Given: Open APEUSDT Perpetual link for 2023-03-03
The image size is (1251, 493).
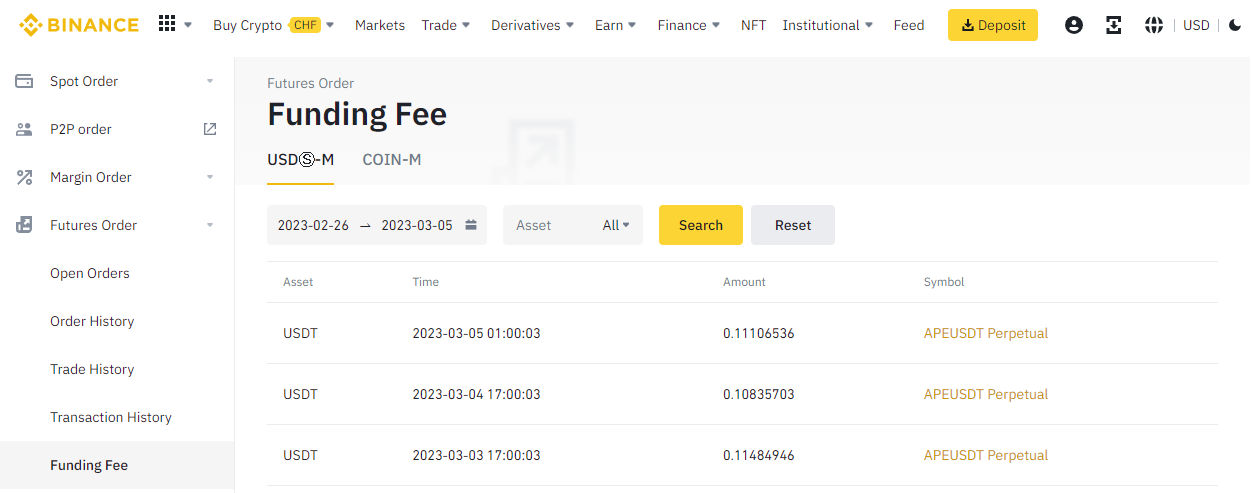Looking at the screenshot, I should (x=986, y=455).
